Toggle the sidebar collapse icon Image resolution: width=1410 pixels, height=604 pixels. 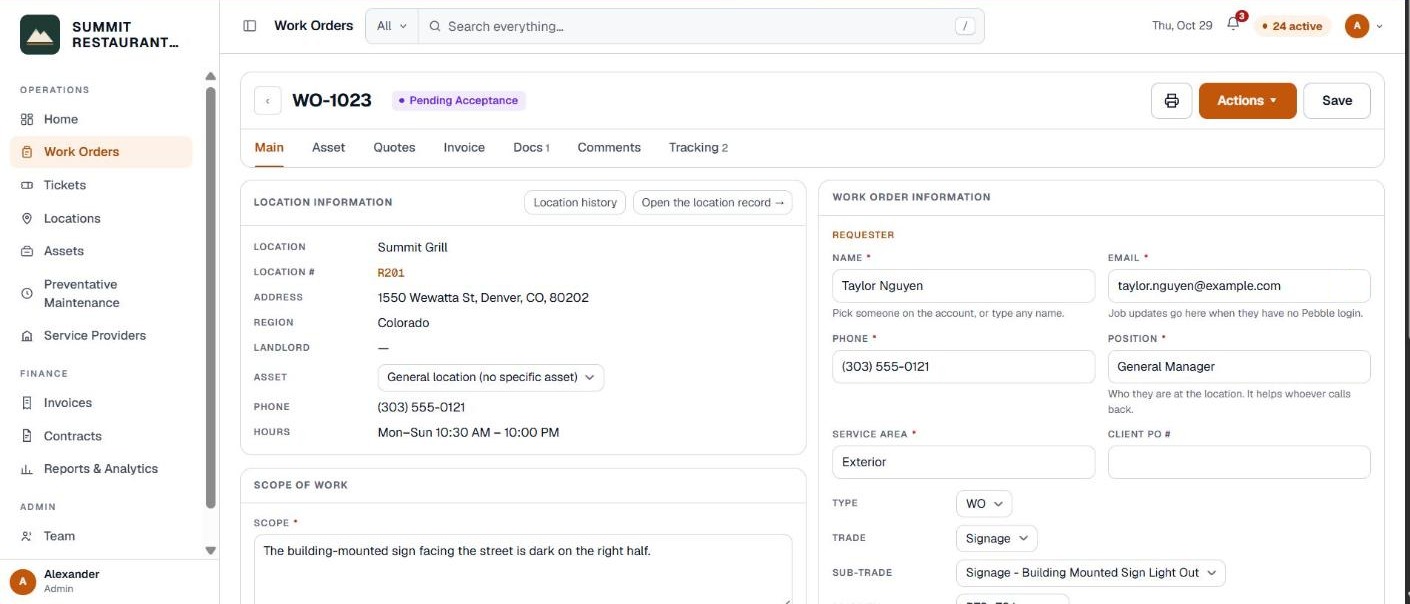[x=250, y=26]
